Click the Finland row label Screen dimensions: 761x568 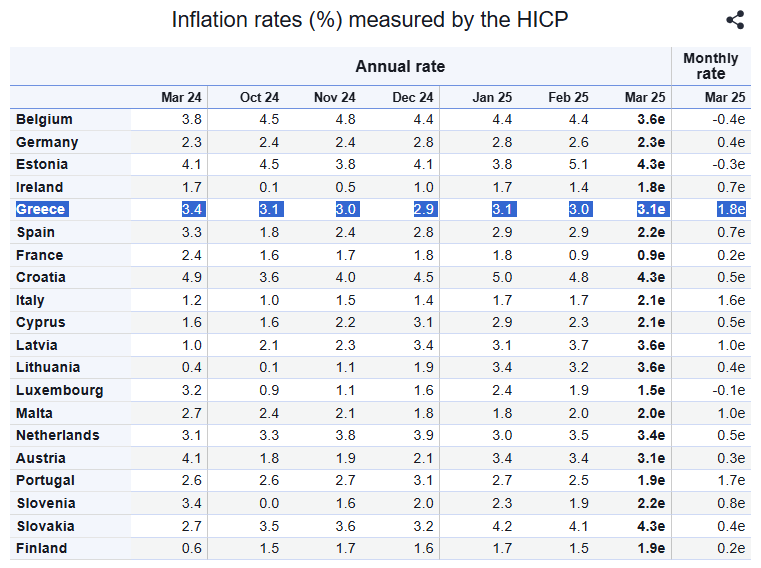pos(42,548)
